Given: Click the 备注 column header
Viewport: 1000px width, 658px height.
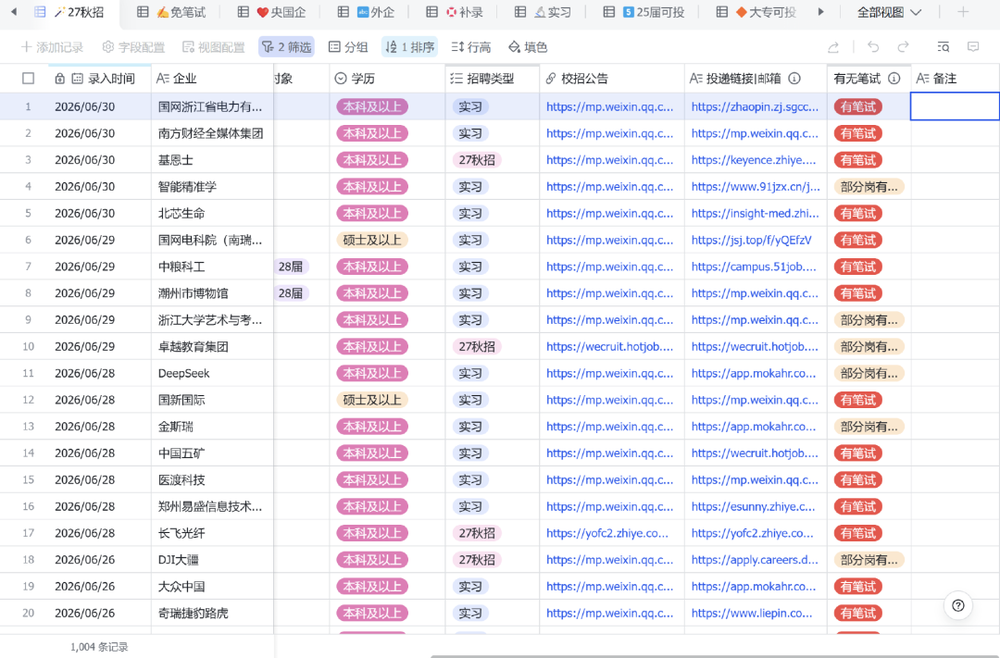Looking at the screenshot, I should tap(955, 78).
